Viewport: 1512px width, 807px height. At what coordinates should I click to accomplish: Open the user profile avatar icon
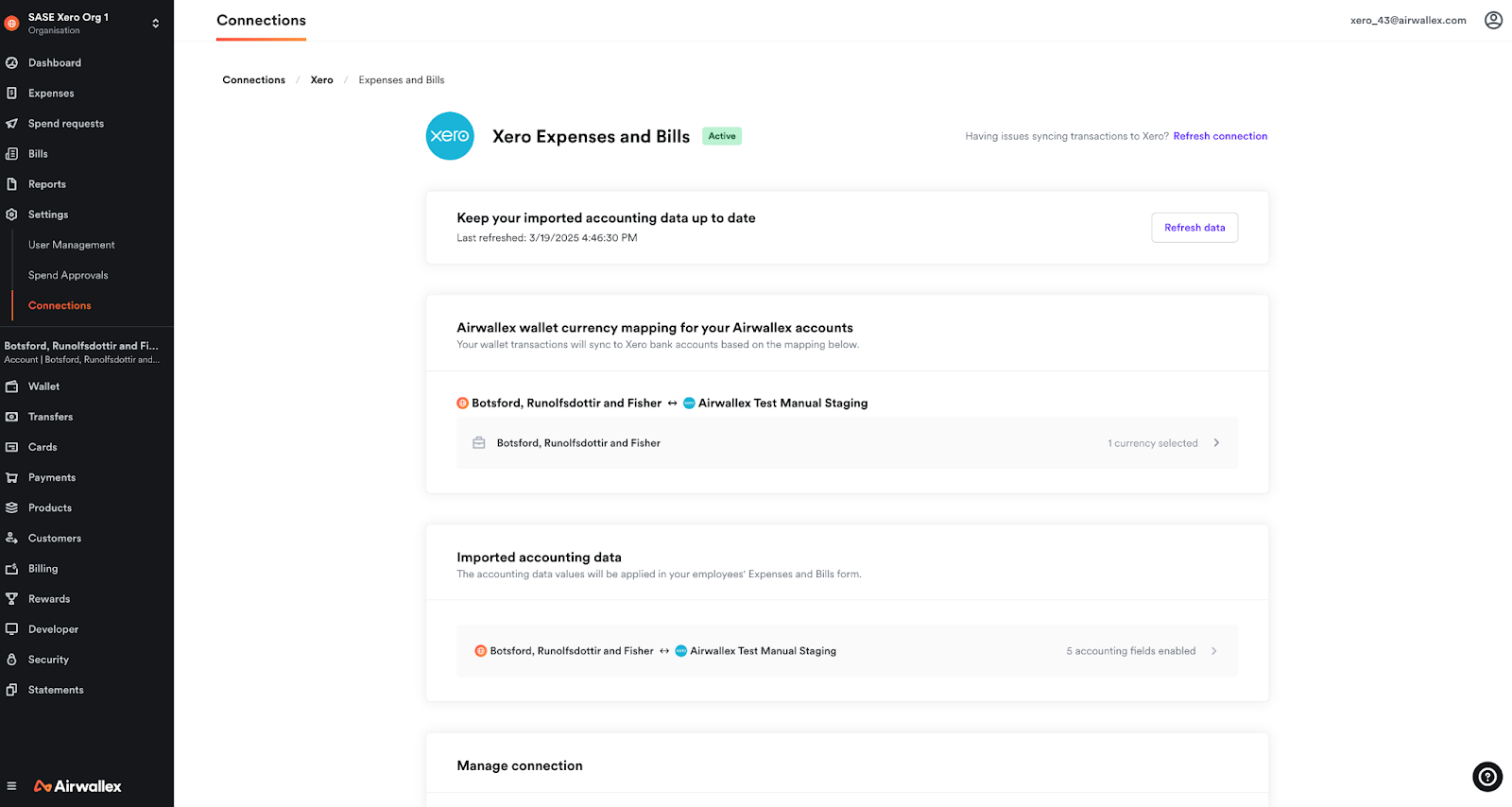point(1493,20)
